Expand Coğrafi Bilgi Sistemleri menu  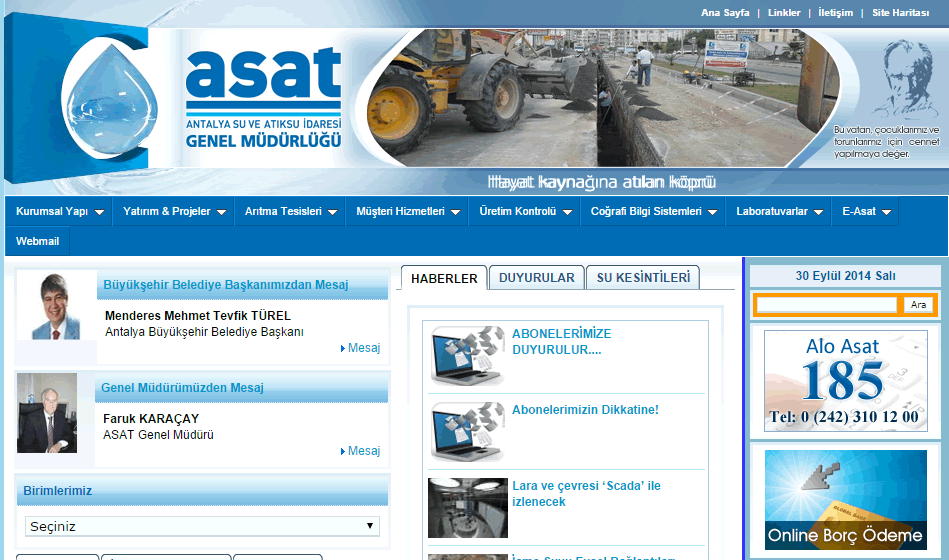pyautogui.click(x=653, y=211)
